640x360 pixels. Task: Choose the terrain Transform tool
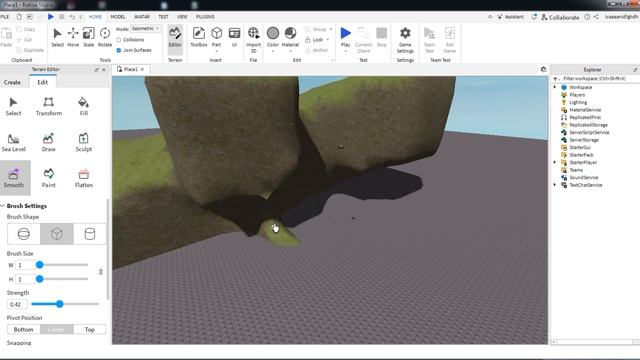point(49,107)
